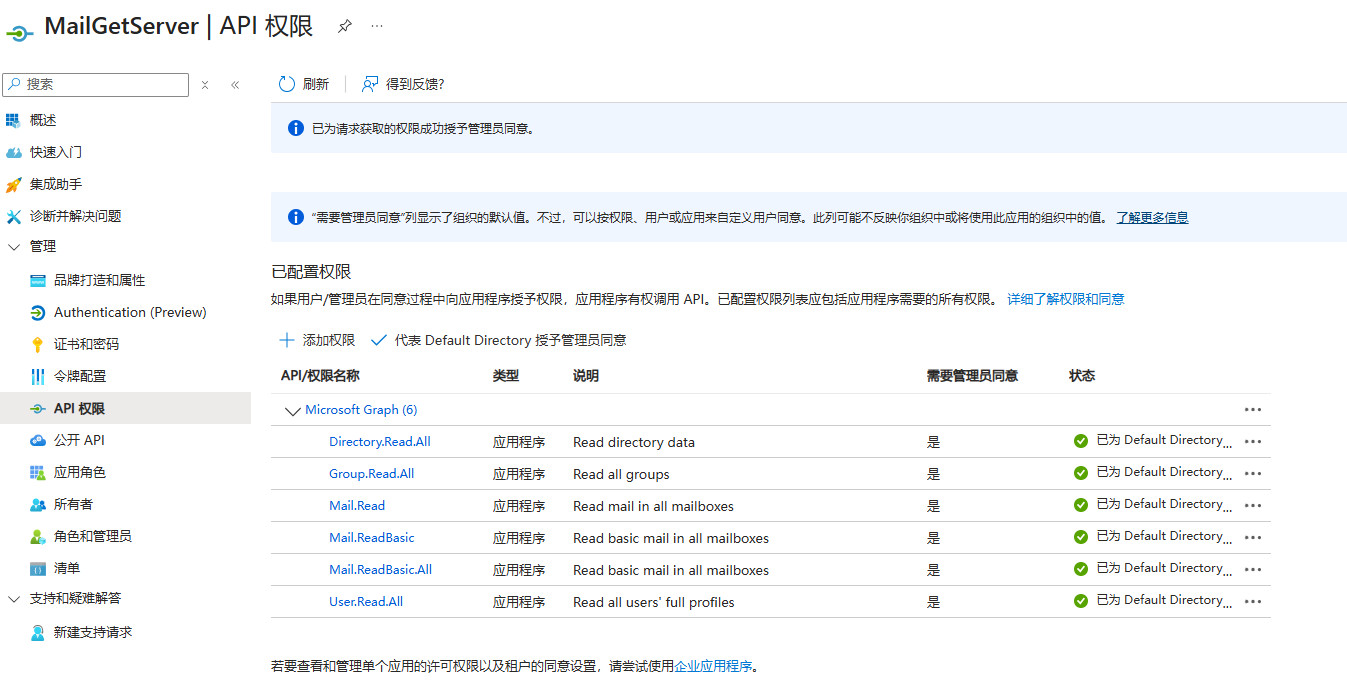The image size is (1347, 694).
Task: Open ellipsis menu for Mail.ReadBasic.All row
Action: [1253, 569]
